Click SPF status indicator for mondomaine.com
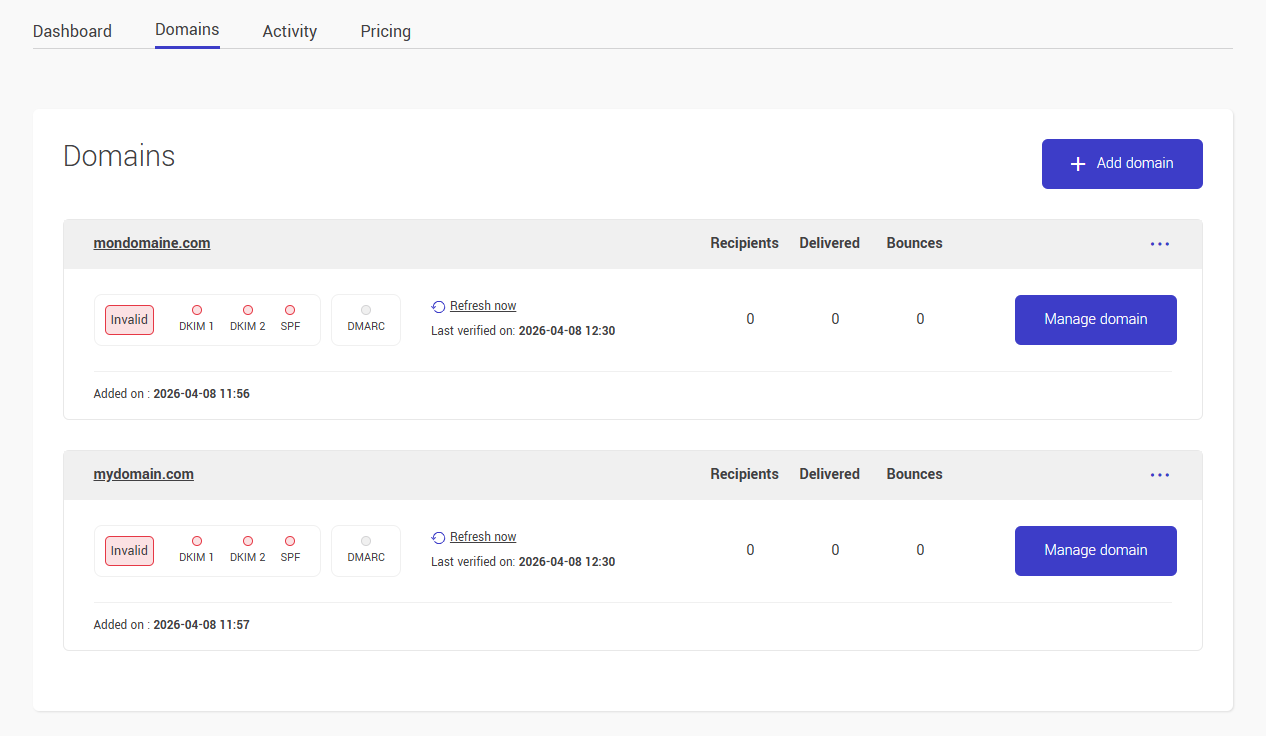1266x736 pixels. click(x=290, y=311)
